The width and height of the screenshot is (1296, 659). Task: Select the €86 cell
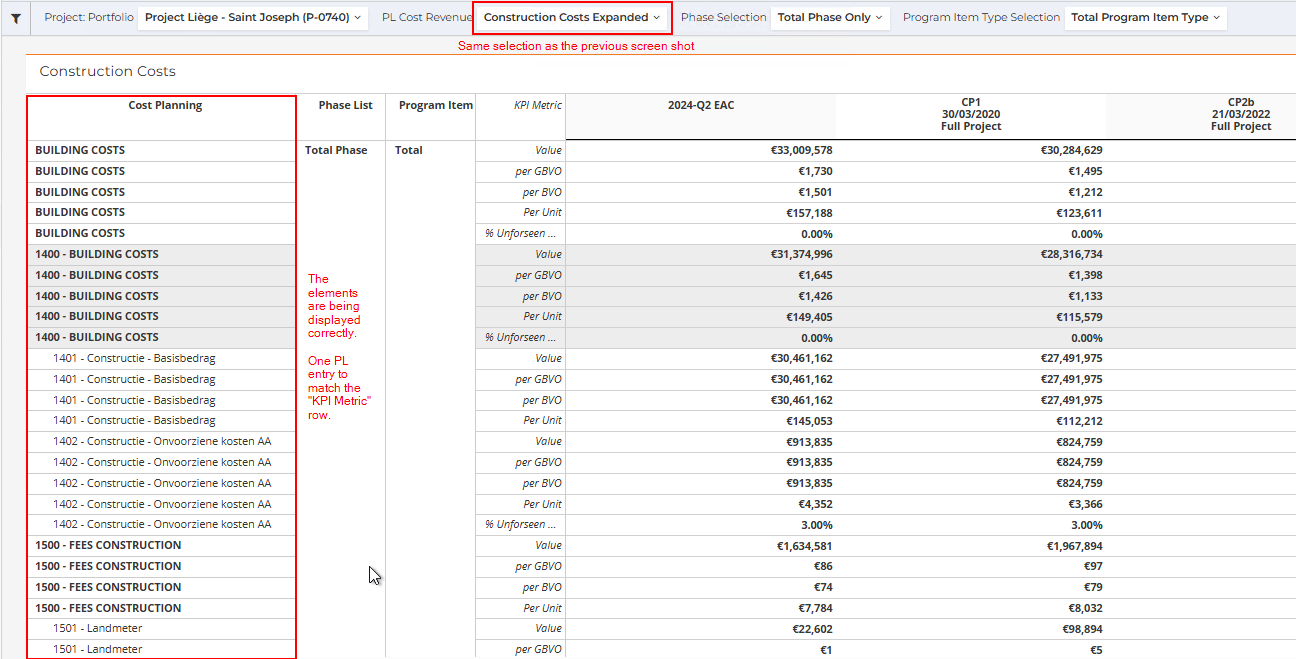coord(823,567)
